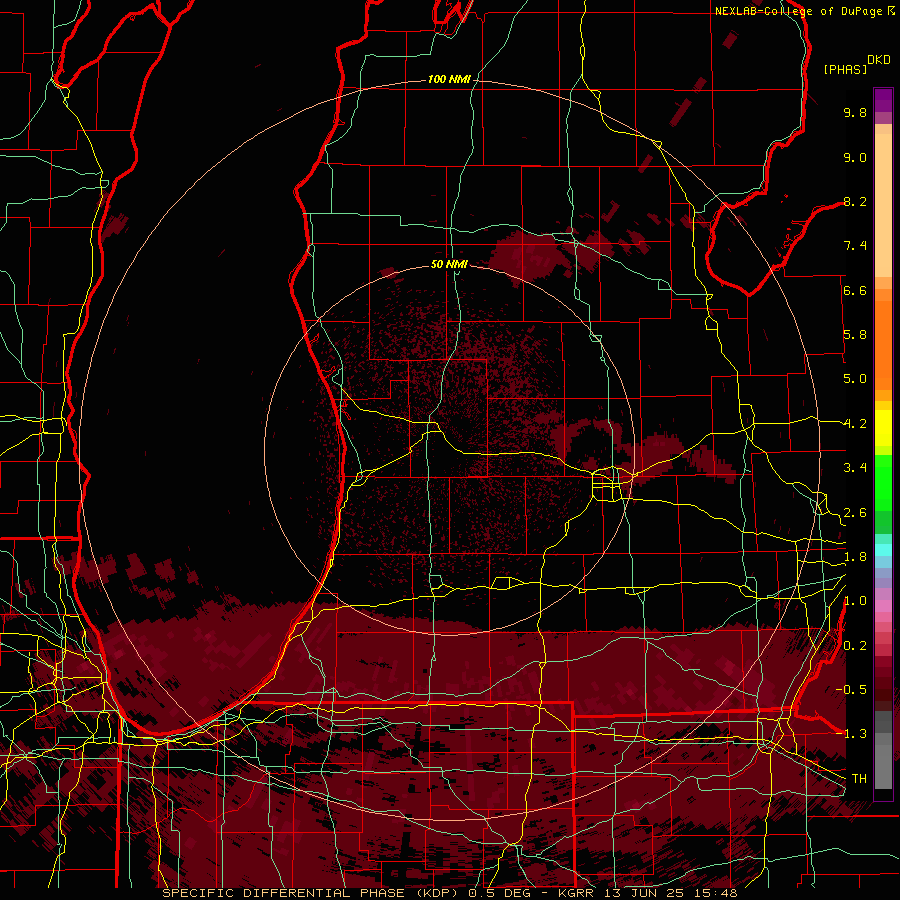
Task: Select the 8.2 value on the color scale
Action: click(x=855, y=201)
